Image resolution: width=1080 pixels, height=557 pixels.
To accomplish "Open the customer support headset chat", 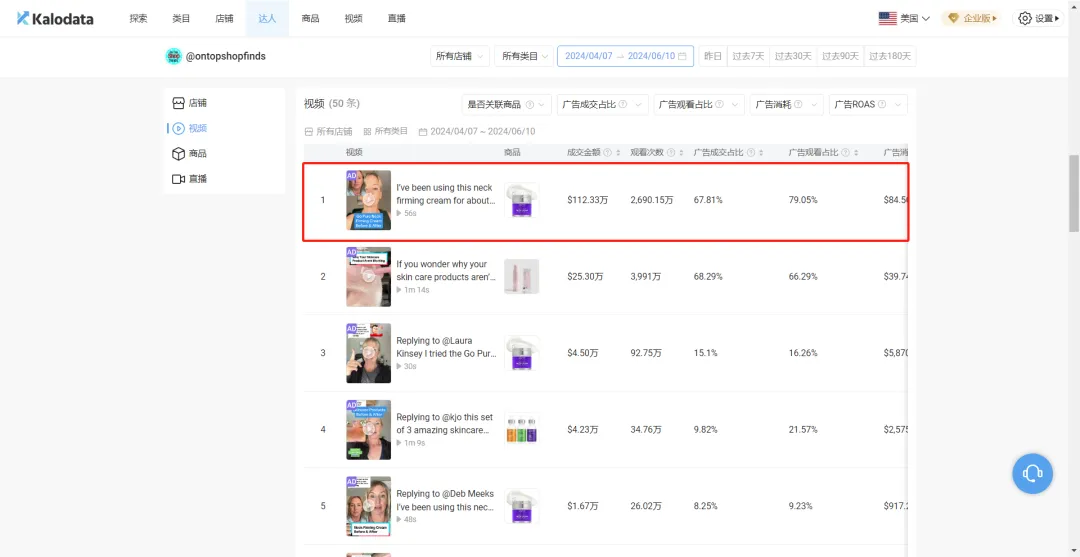I will click(x=1033, y=473).
